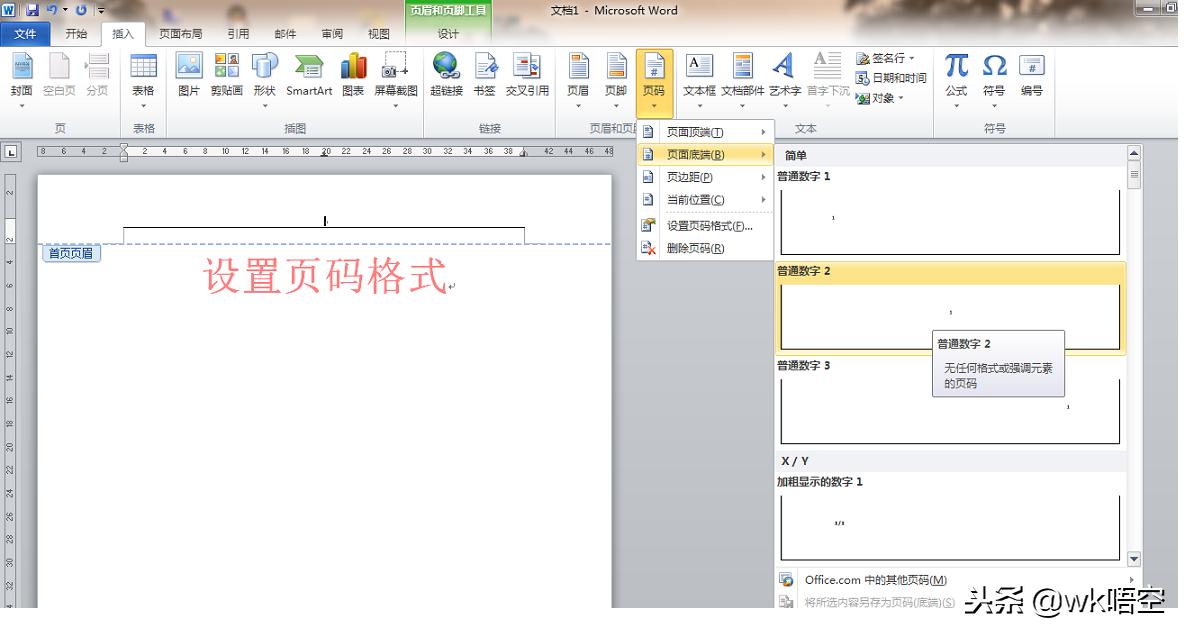
Task: Insert a shape via the 形状 icon
Action: 264,75
